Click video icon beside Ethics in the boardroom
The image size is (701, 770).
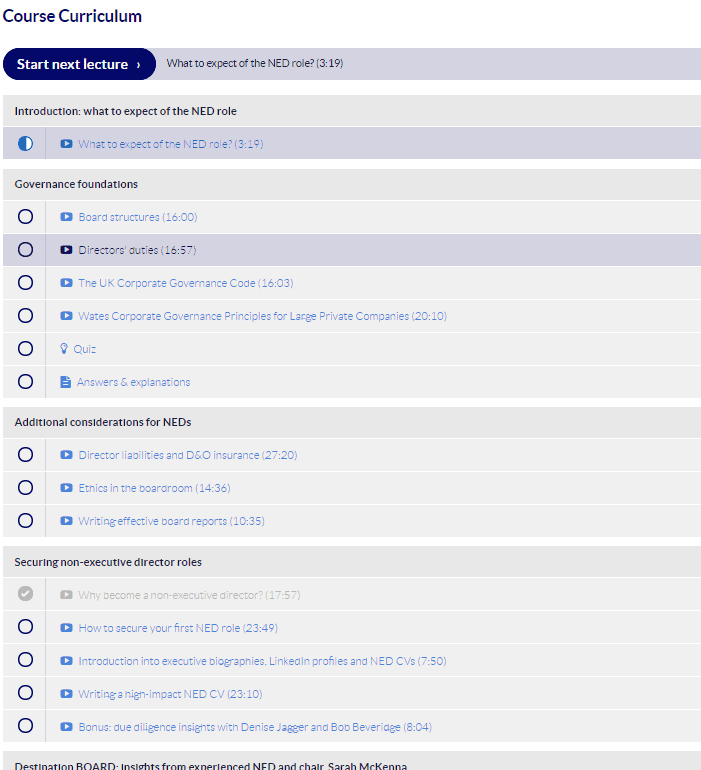tap(66, 488)
